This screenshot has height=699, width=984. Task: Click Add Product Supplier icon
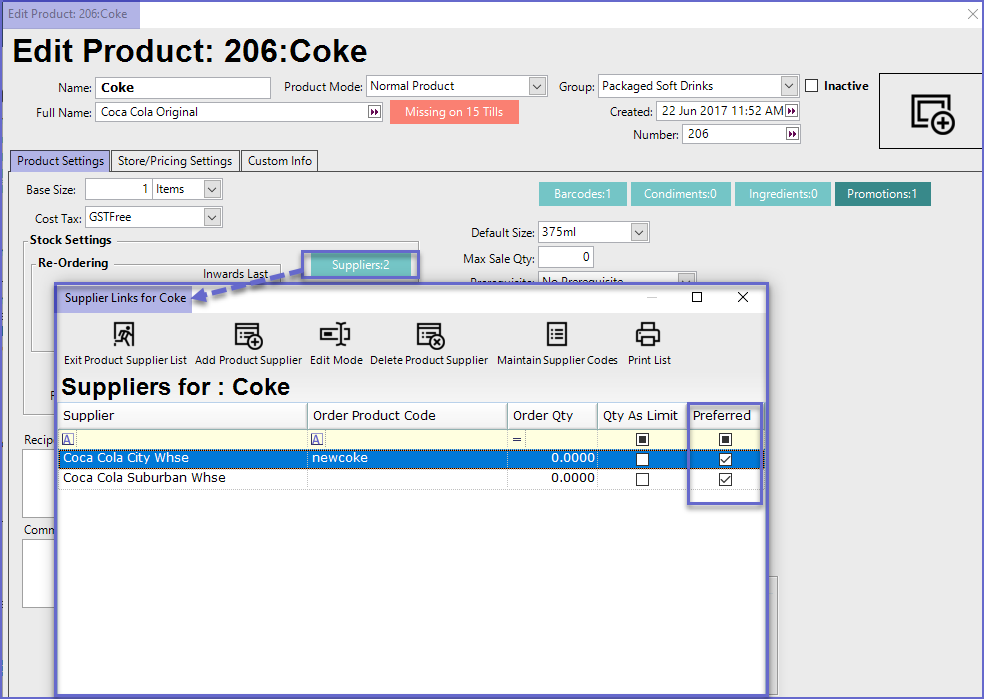(x=248, y=335)
